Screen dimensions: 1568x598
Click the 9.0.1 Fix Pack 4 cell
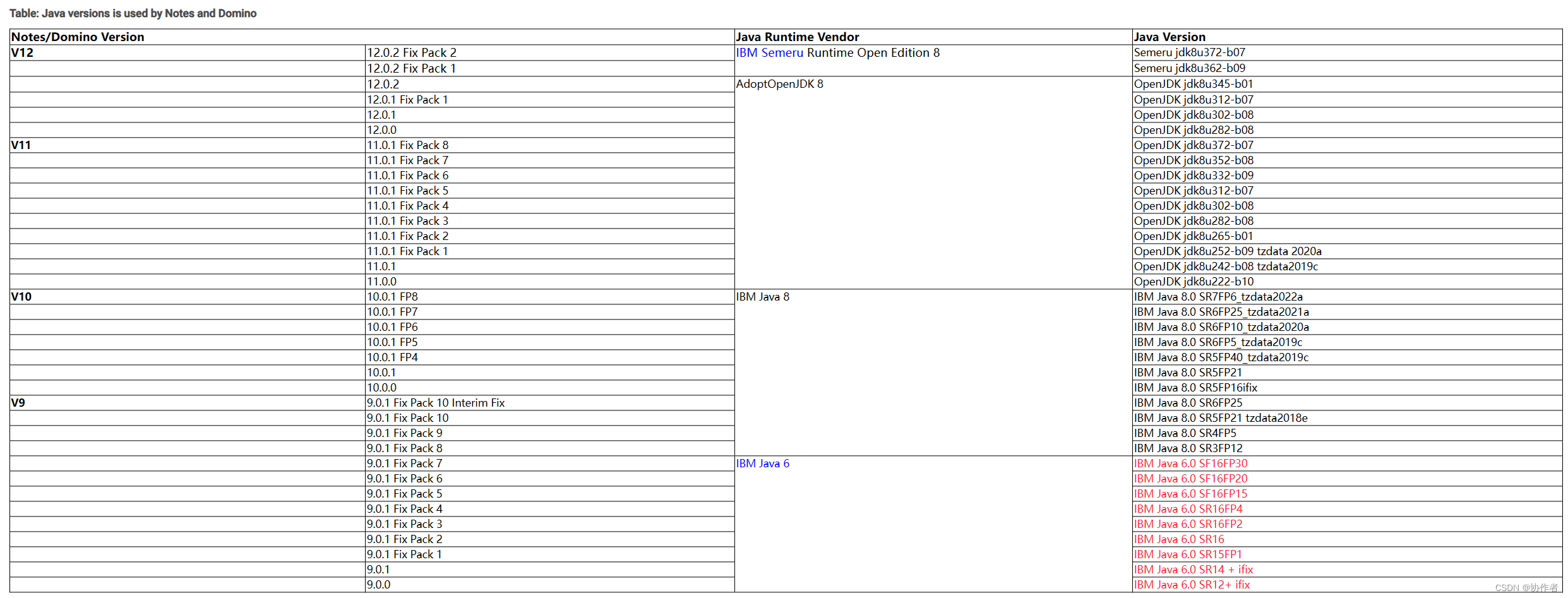[550, 509]
